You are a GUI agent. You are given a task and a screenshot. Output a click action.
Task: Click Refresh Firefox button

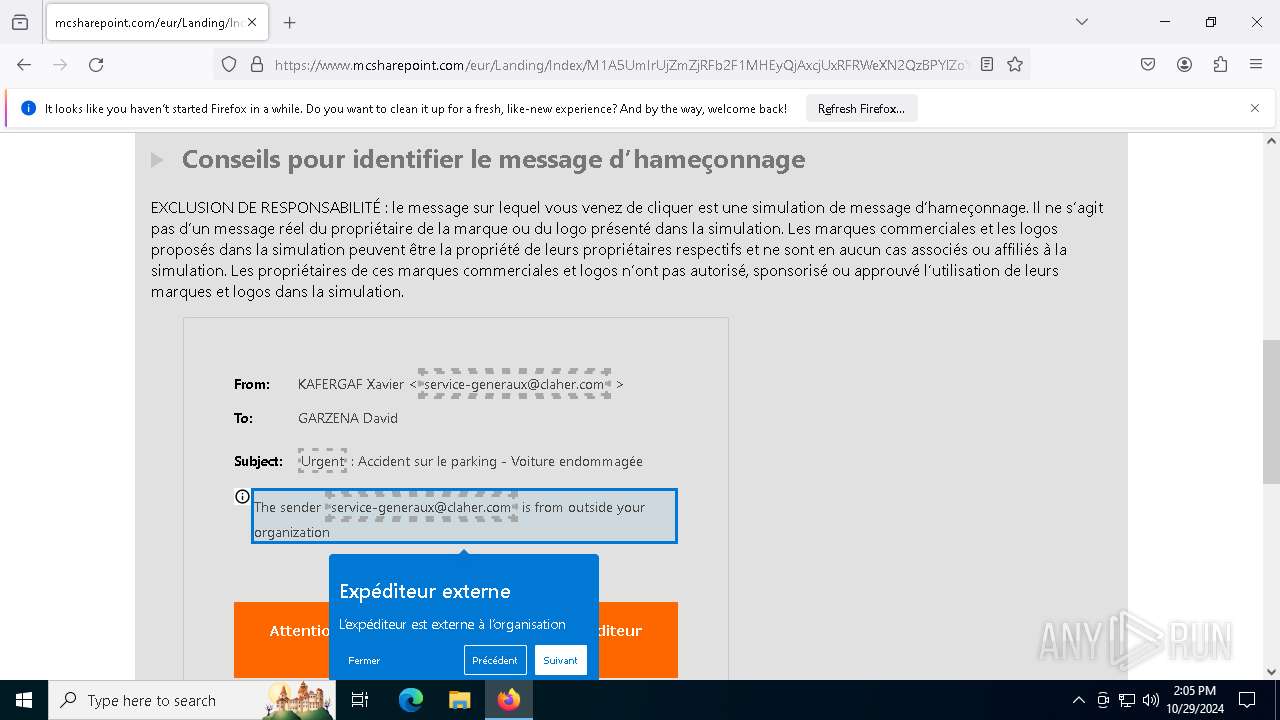(x=861, y=108)
